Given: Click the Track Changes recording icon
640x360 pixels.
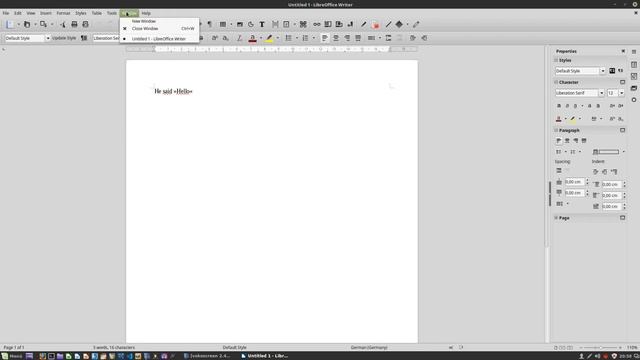Looking at the screenshot, I should (x=376, y=24).
